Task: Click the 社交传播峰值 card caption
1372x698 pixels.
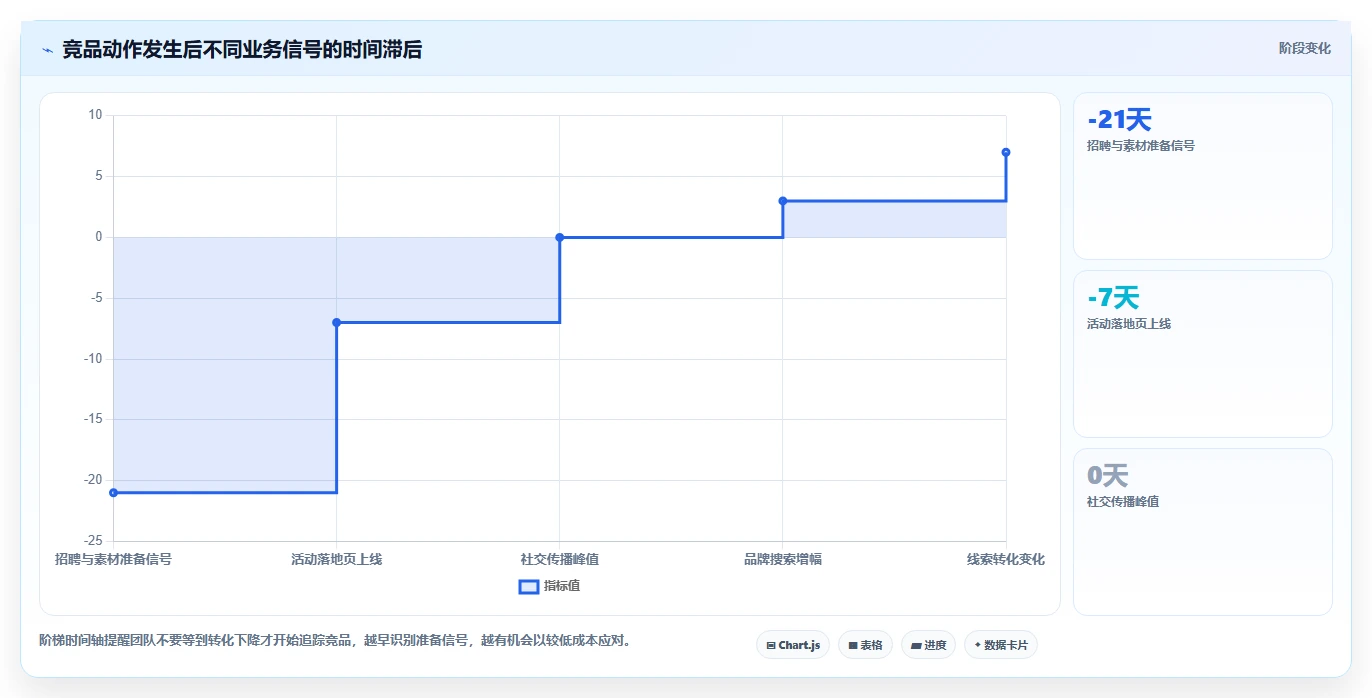Action: point(1123,502)
